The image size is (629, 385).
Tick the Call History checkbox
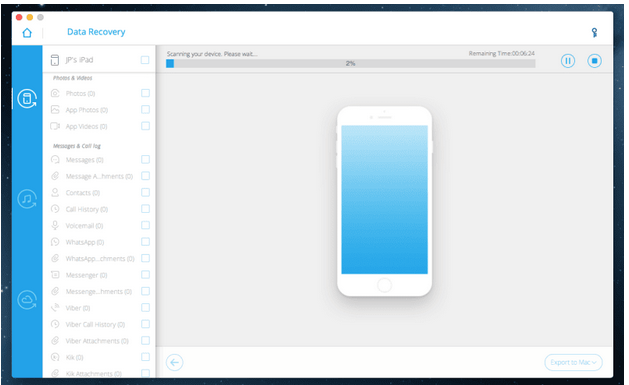tap(145, 209)
